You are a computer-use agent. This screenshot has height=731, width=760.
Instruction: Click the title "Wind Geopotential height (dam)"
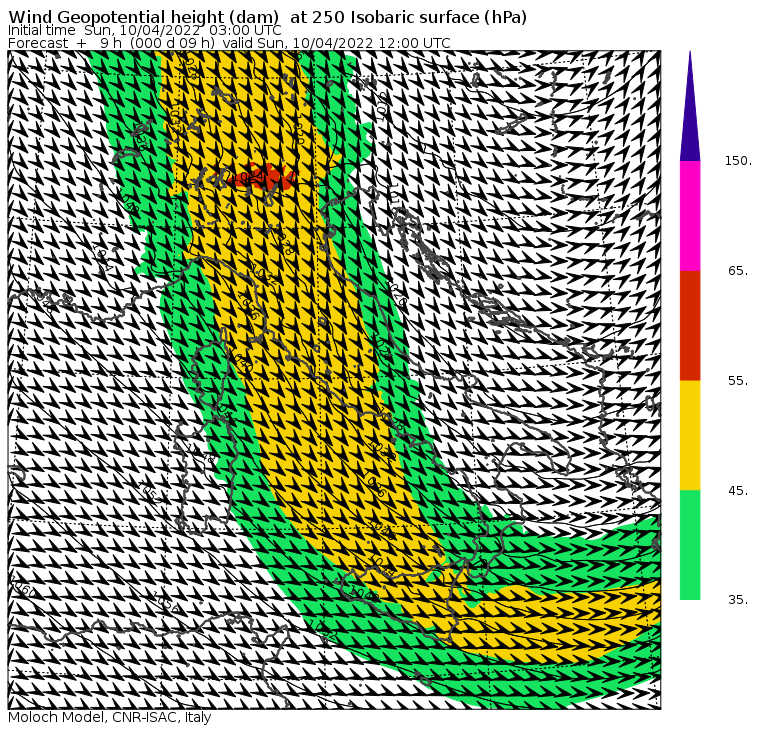pyautogui.click(x=143, y=17)
